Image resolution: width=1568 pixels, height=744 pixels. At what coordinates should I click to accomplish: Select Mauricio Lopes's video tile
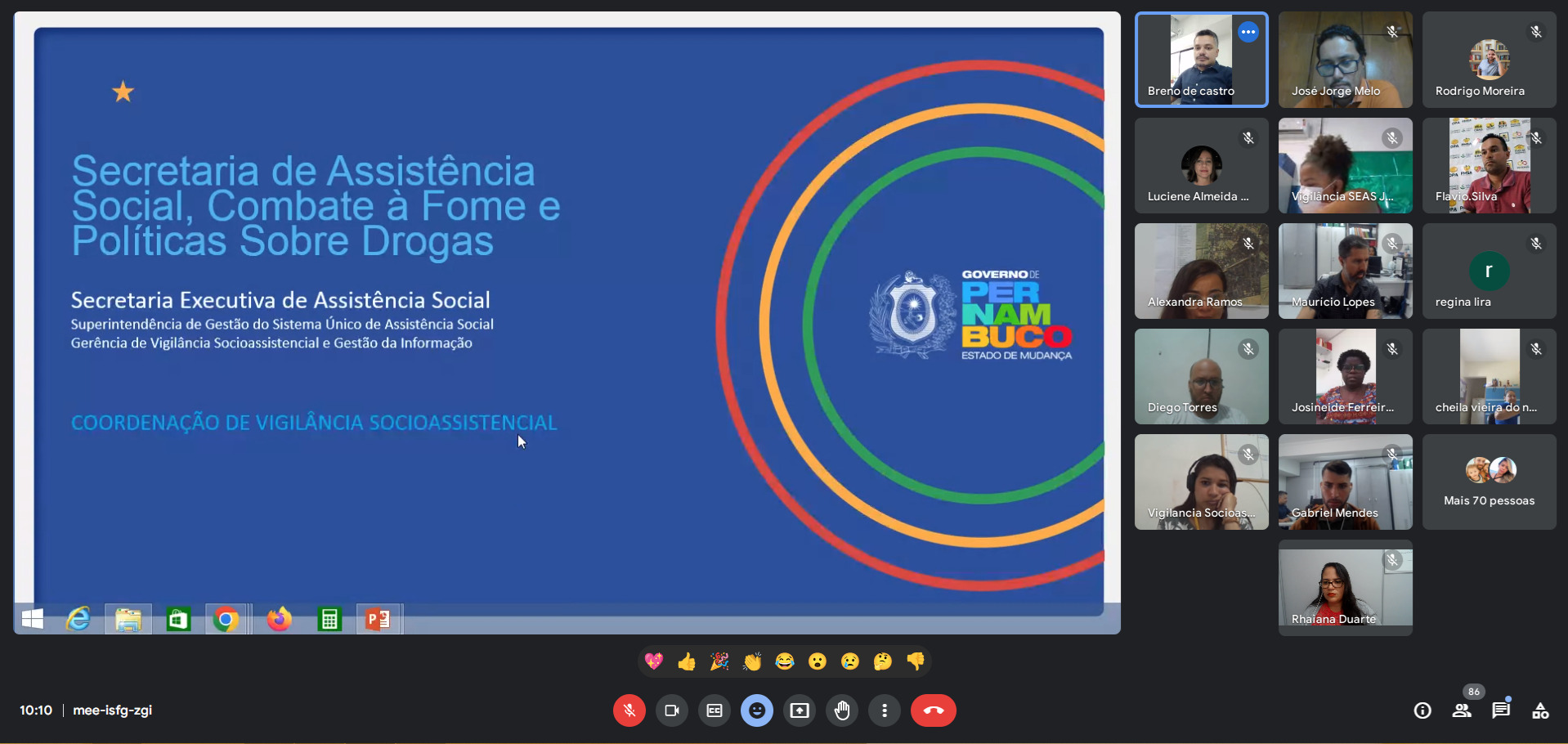tap(1345, 271)
